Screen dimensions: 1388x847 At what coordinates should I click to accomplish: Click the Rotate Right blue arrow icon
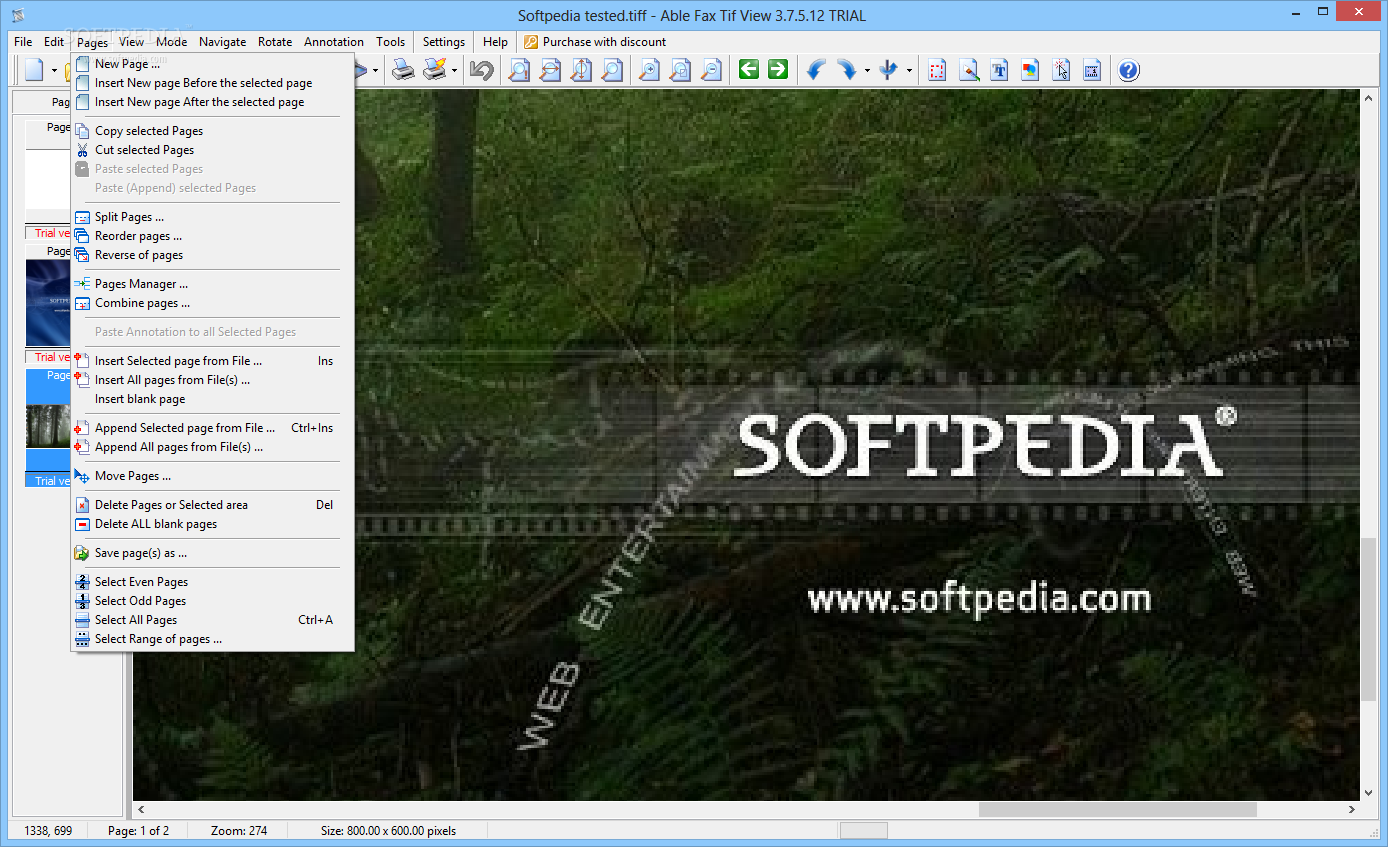coord(847,70)
